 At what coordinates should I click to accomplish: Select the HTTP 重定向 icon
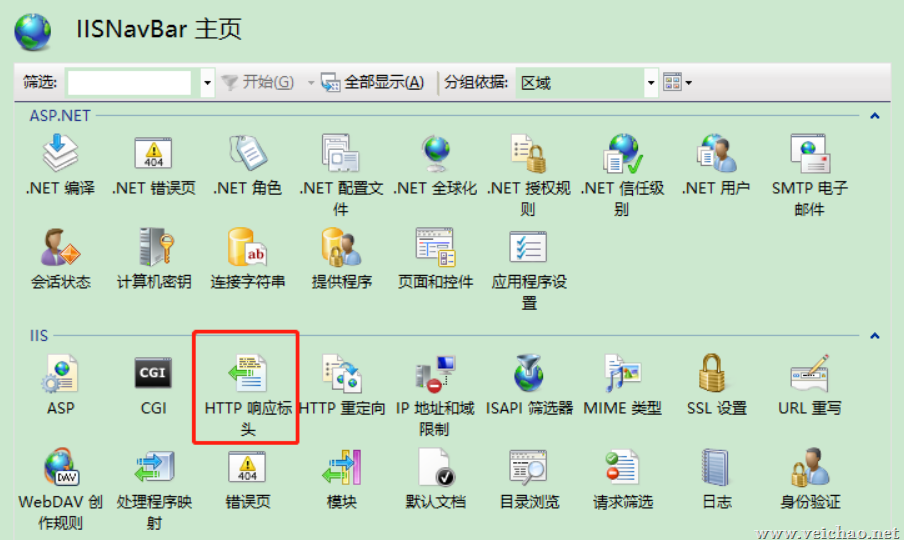[341, 373]
